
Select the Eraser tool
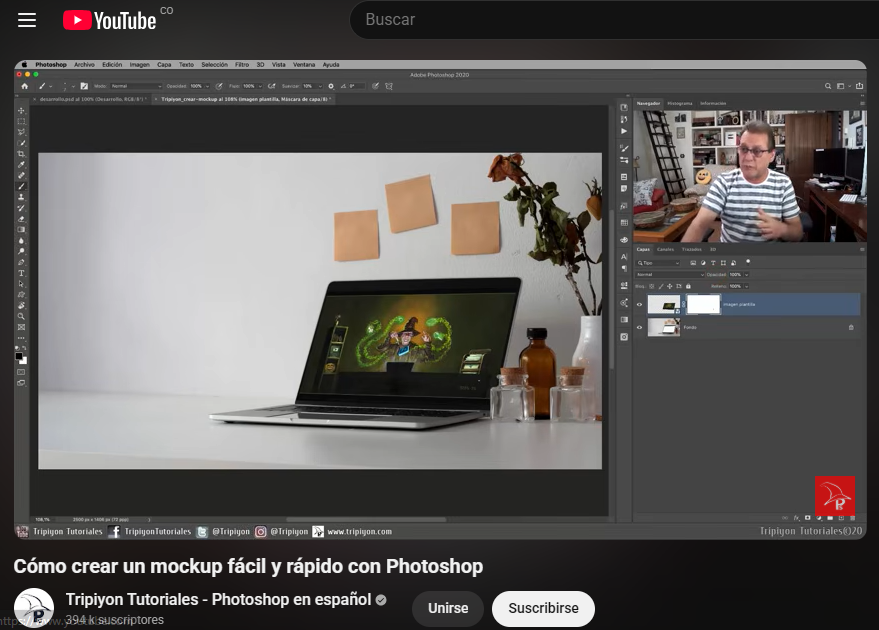(21, 219)
